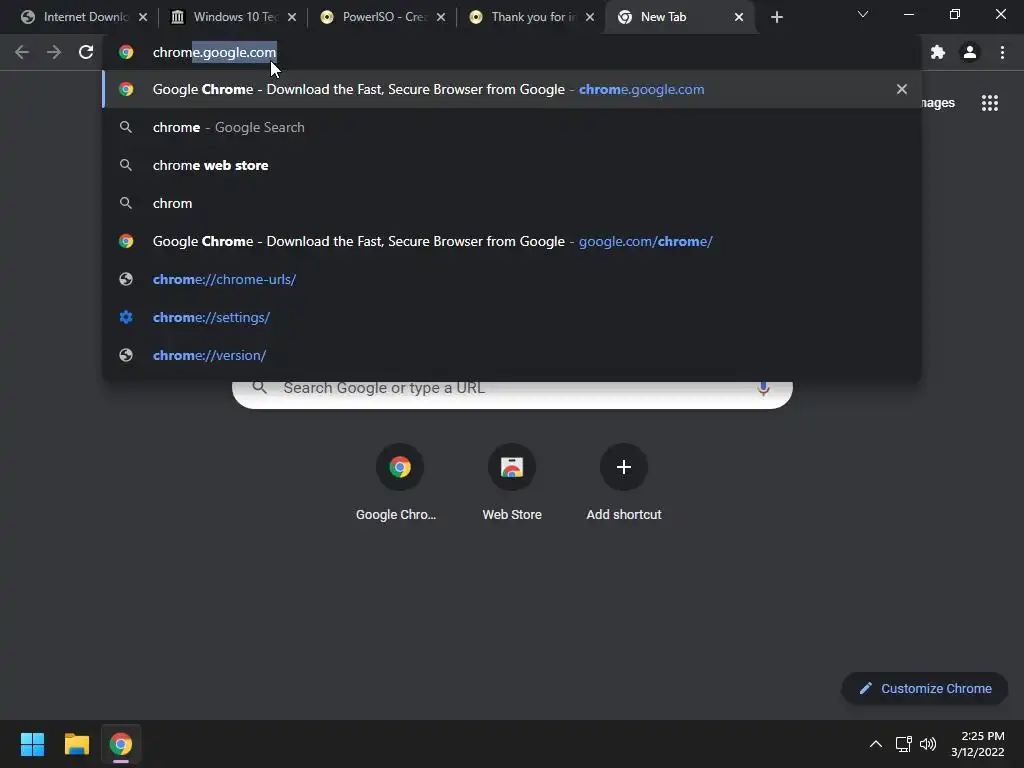Image resolution: width=1024 pixels, height=768 pixels.
Task: Choose the 'chrome web store' suggestion
Action: pyautogui.click(x=511, y=165)
